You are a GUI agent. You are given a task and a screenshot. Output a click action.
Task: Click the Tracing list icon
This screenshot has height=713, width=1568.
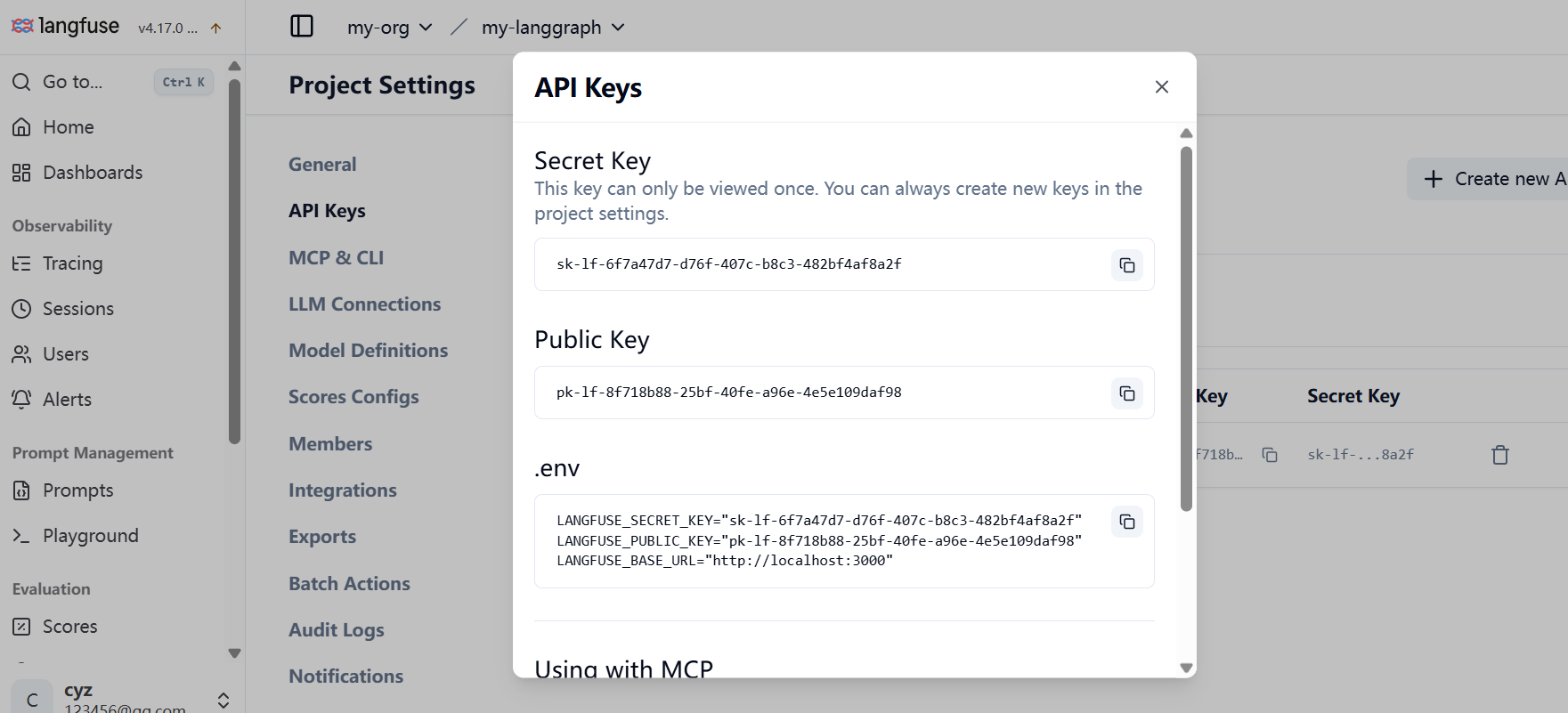point(21,263)
